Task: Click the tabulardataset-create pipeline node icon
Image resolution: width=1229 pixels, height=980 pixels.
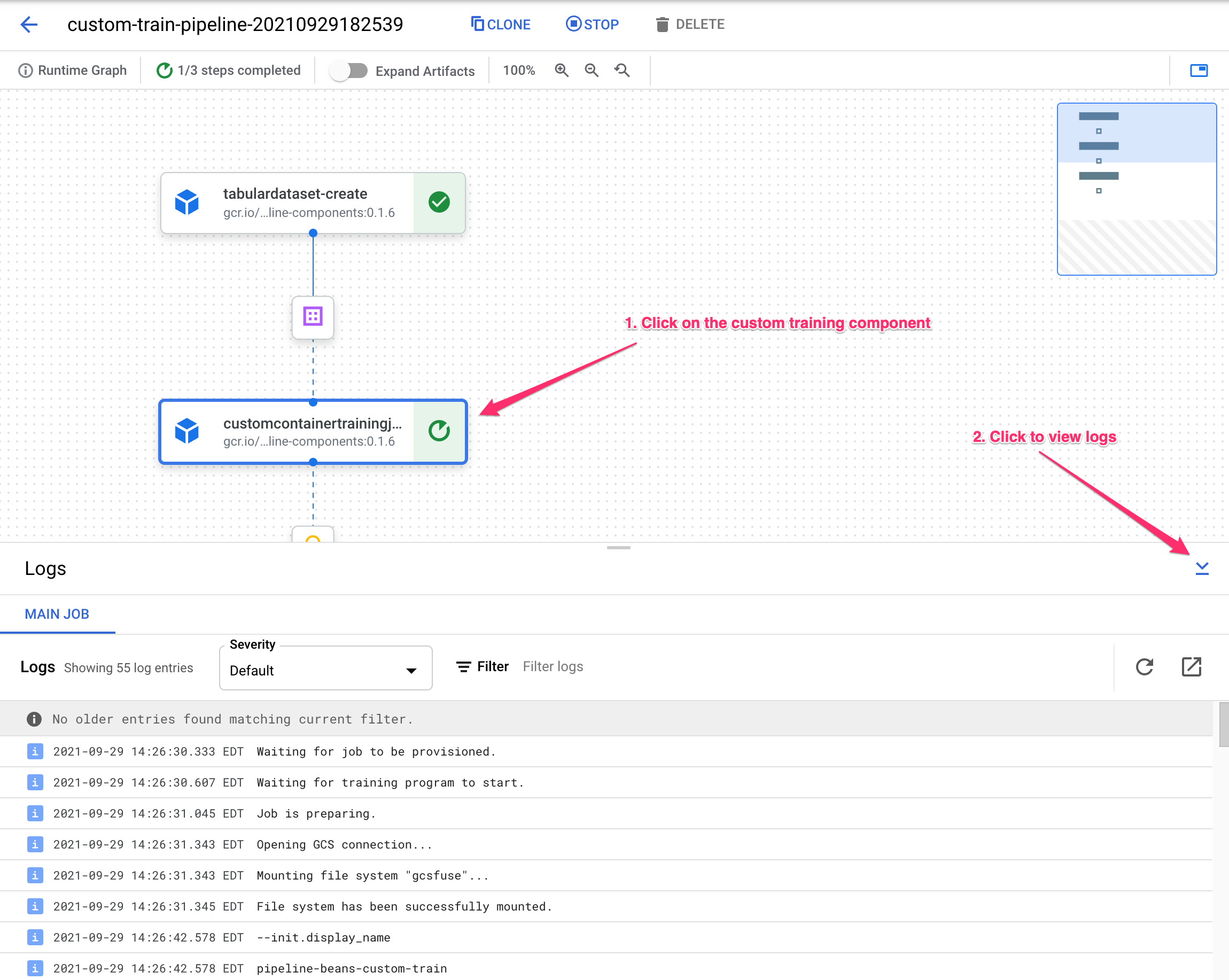Action: tap(190, 202)
